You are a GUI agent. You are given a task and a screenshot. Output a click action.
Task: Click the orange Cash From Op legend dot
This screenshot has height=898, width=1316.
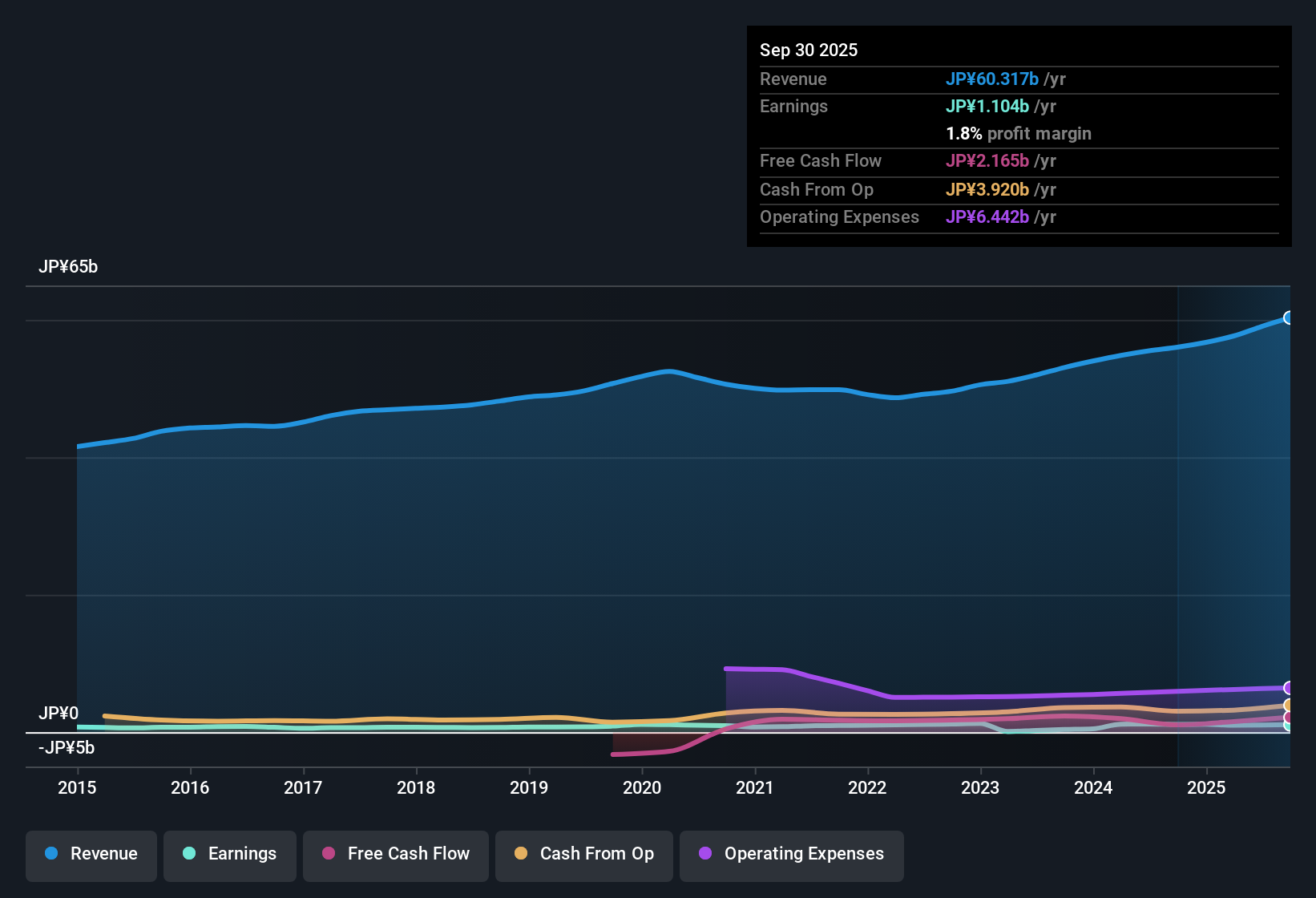(520, 854)
